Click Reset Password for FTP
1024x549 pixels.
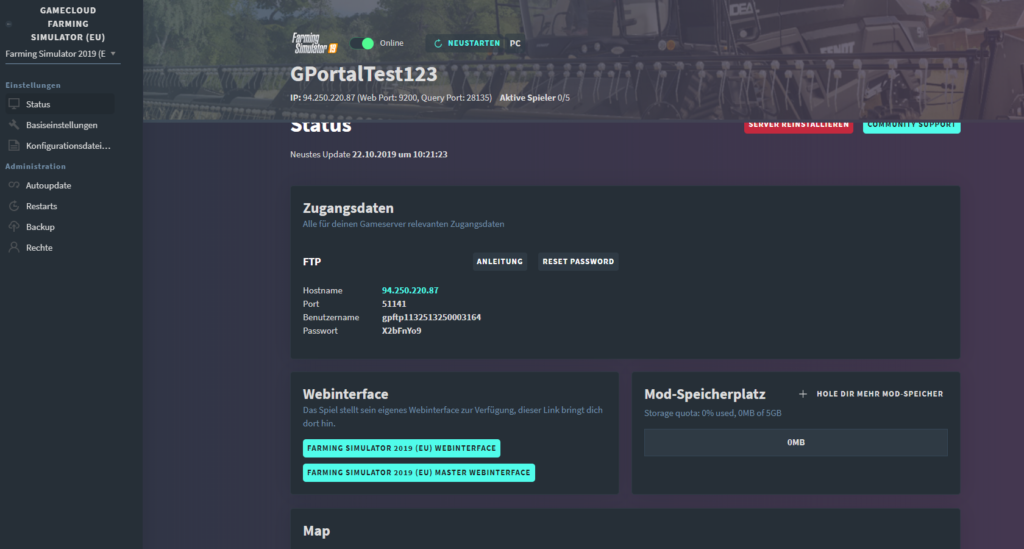click(x=578, y=261)
